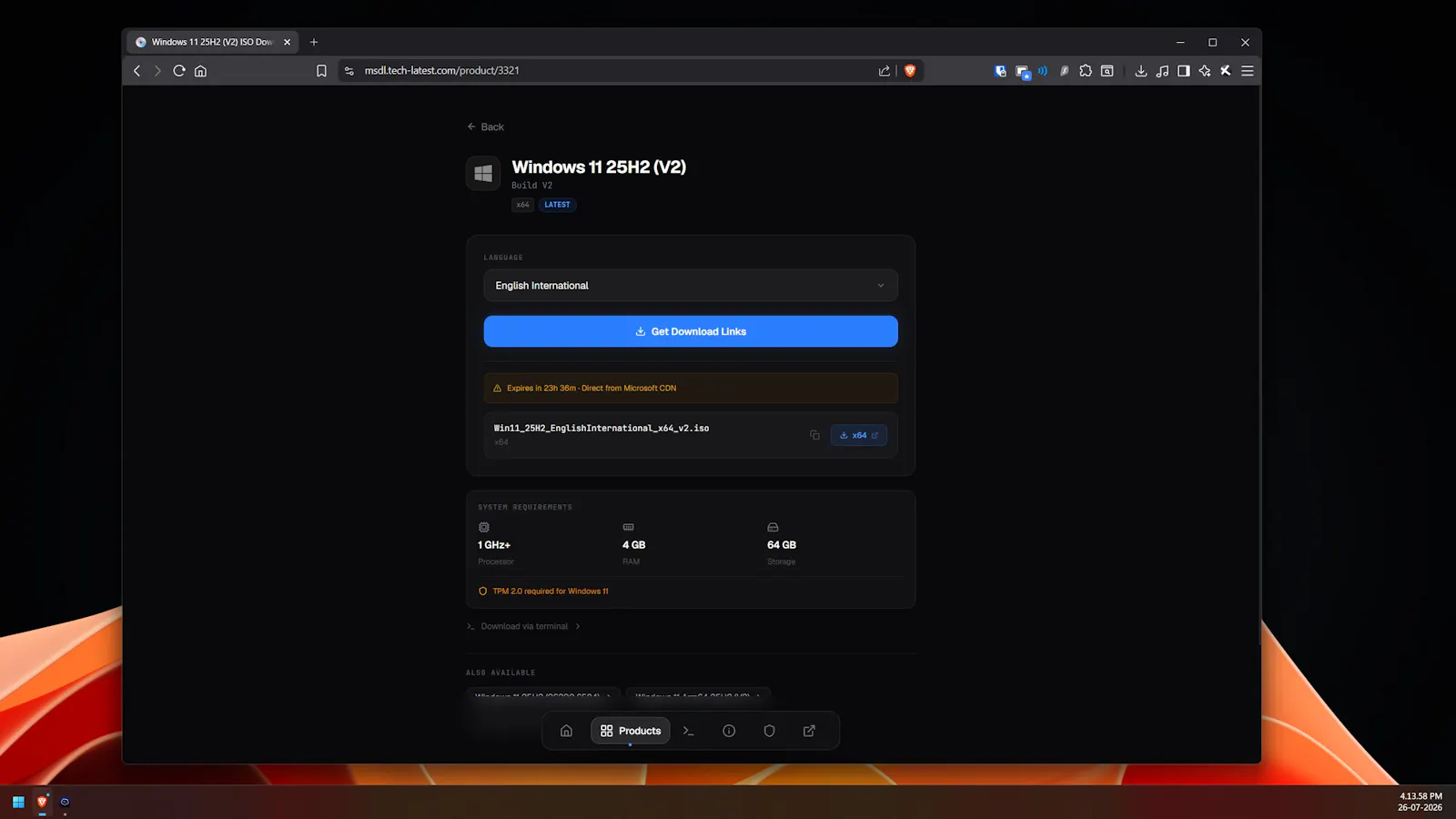The image size is (1456, 819).
Task: Click the expiry warning triangle icon
Action: coord(497,389)
